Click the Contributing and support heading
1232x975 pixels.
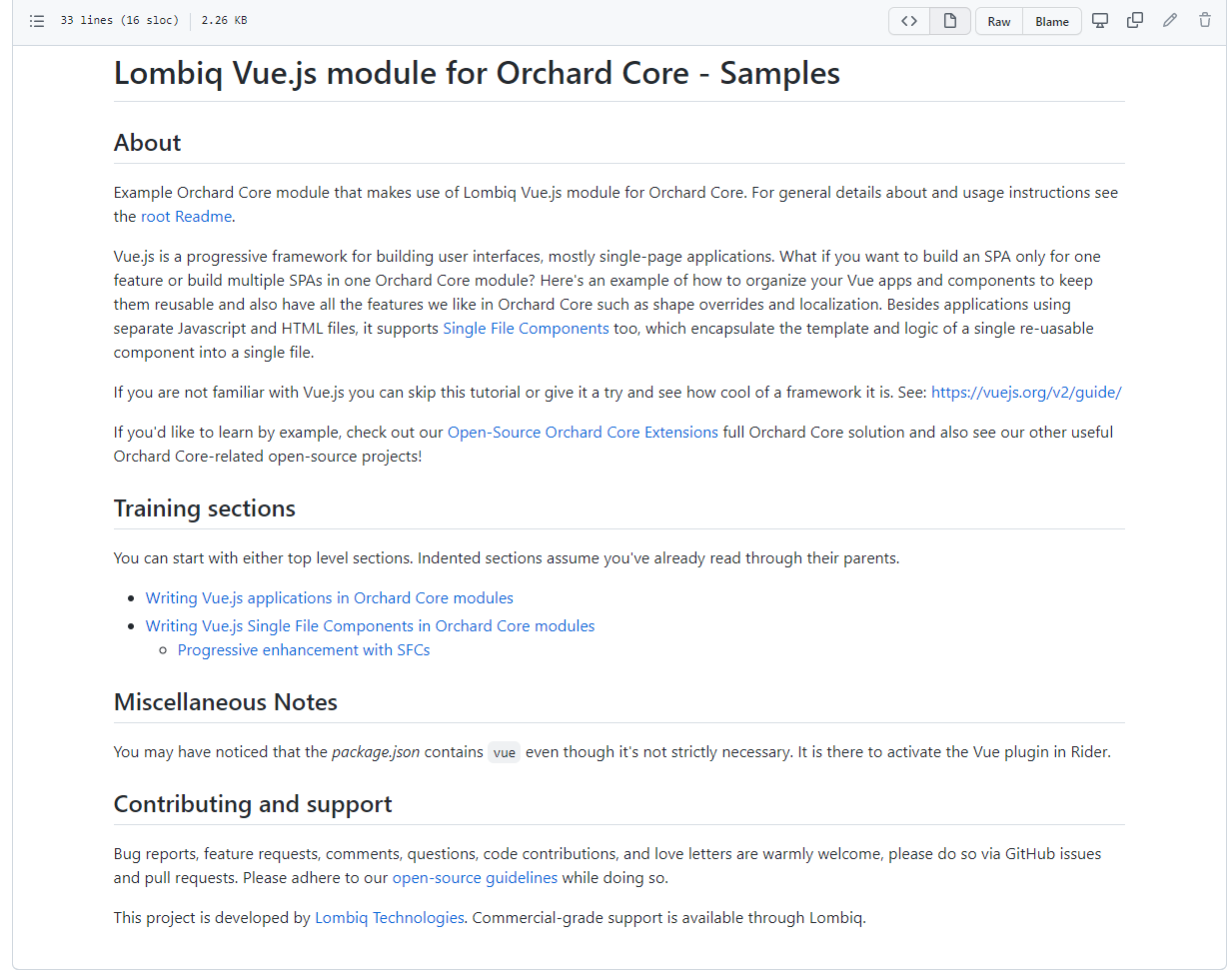pyautogui.click(x=253, y=804)
